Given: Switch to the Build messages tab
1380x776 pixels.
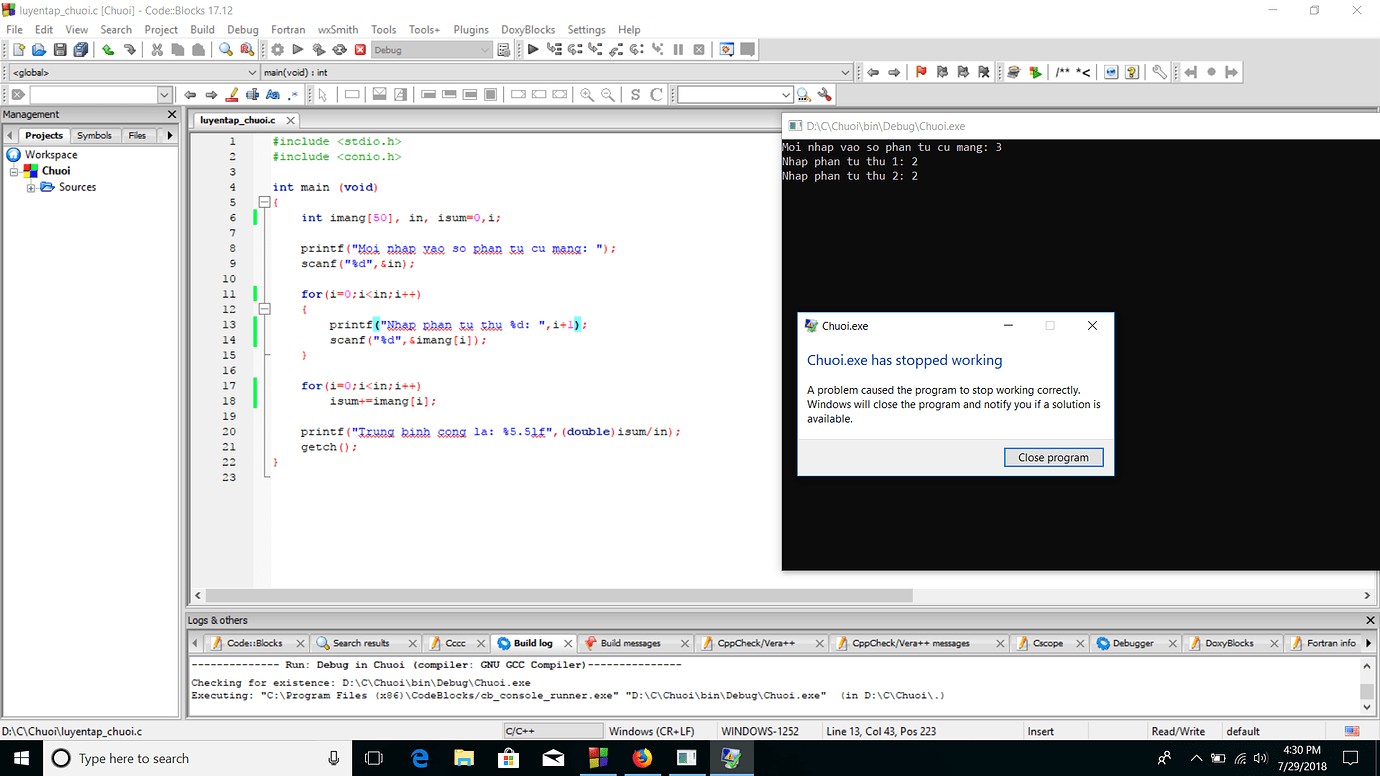Looking at the screenshot, I should 630,643.
